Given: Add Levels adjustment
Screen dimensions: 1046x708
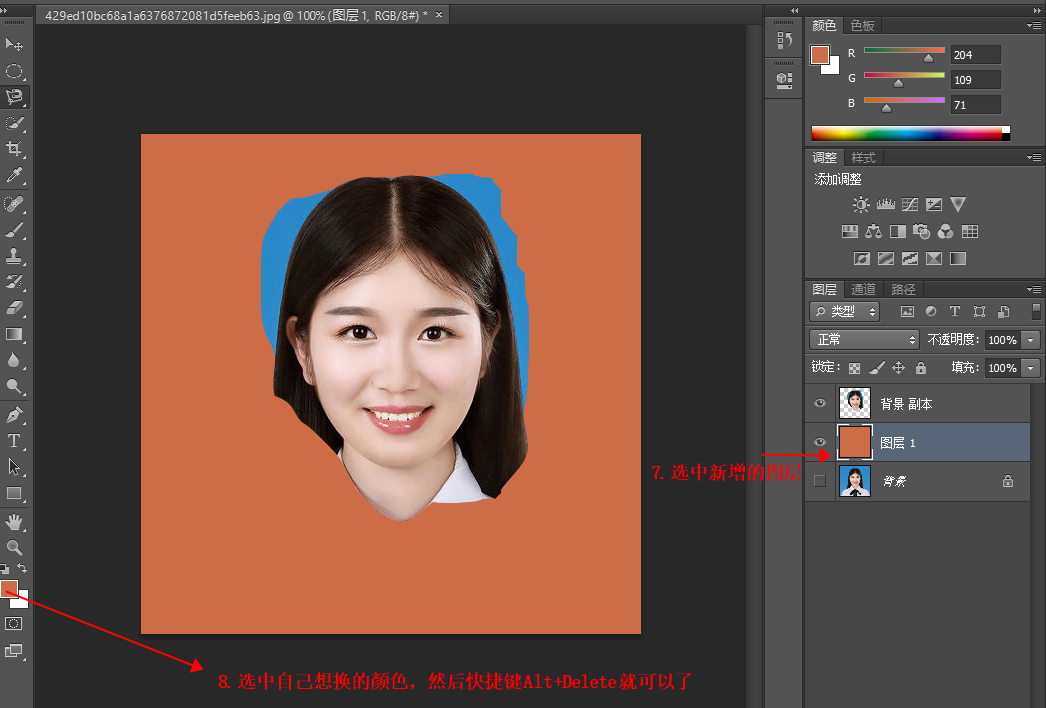Looking at the screenshot, I should (886, 204).
